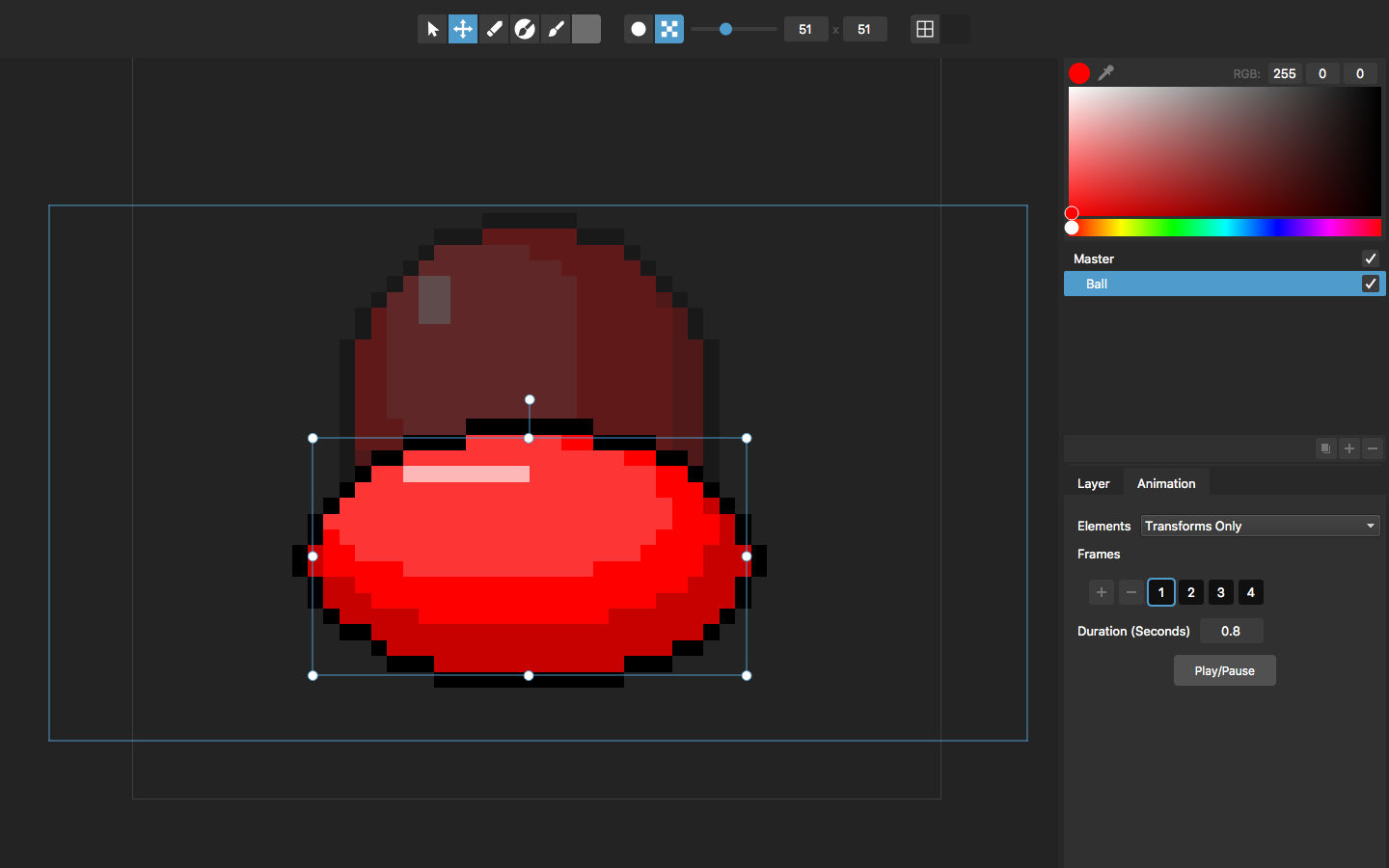Switch to the Eraser tool
The width and height of the screenshot is (1389, 868).
pyautogui.click(x=494, y=29)
